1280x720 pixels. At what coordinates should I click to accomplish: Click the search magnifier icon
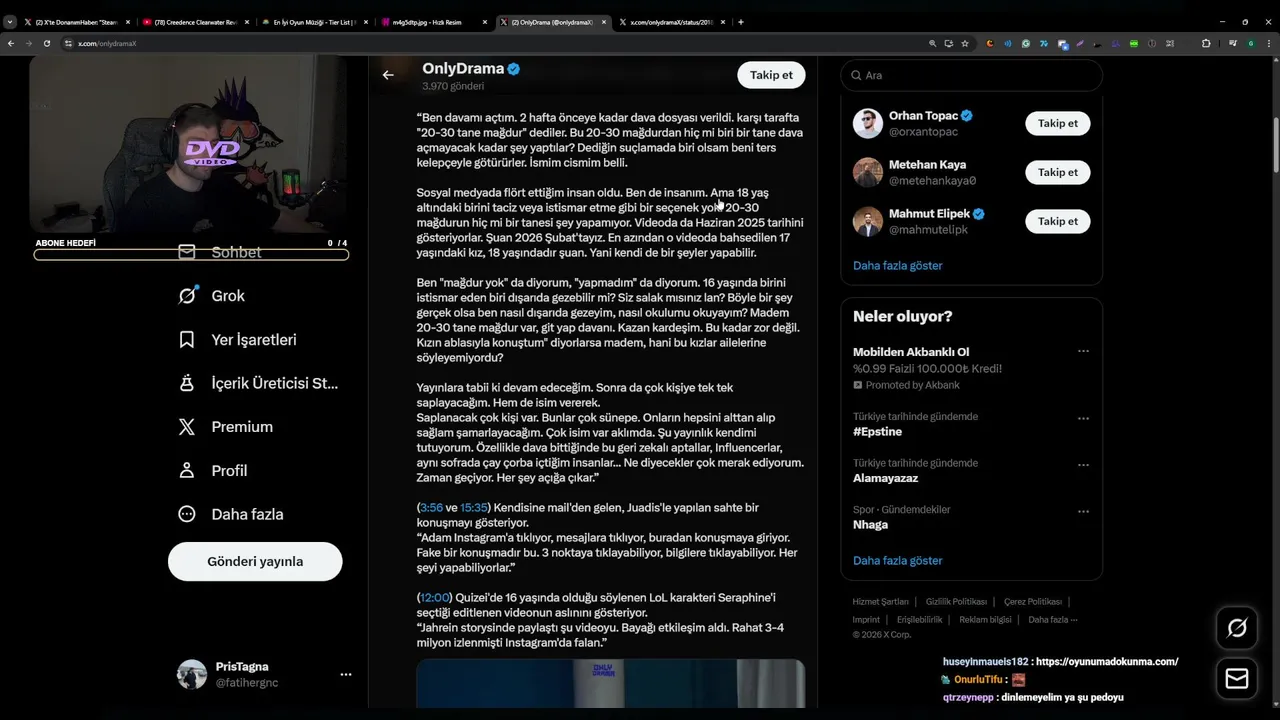[x=857, y=75]
